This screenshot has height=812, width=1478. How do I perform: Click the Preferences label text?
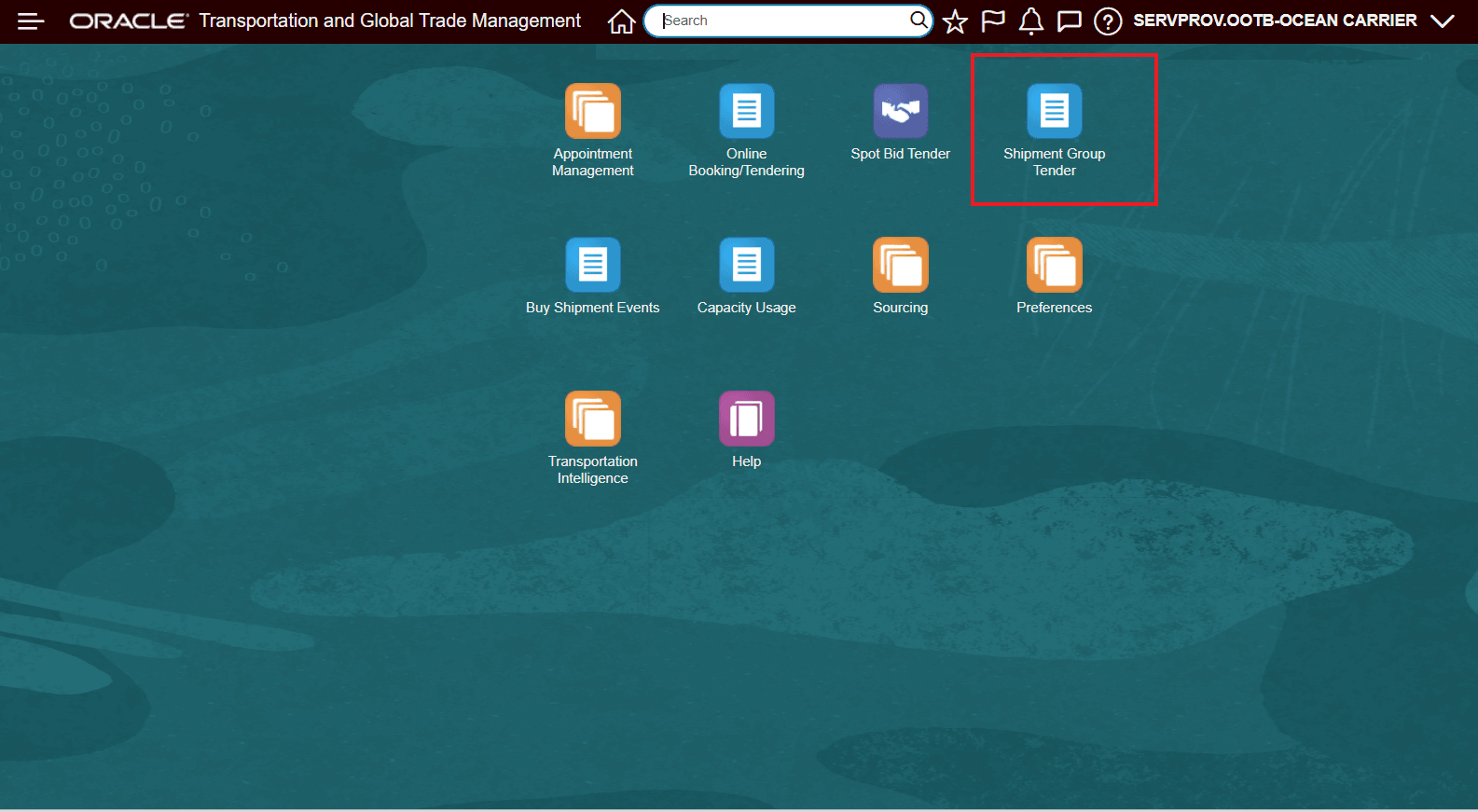(1055, 308)
